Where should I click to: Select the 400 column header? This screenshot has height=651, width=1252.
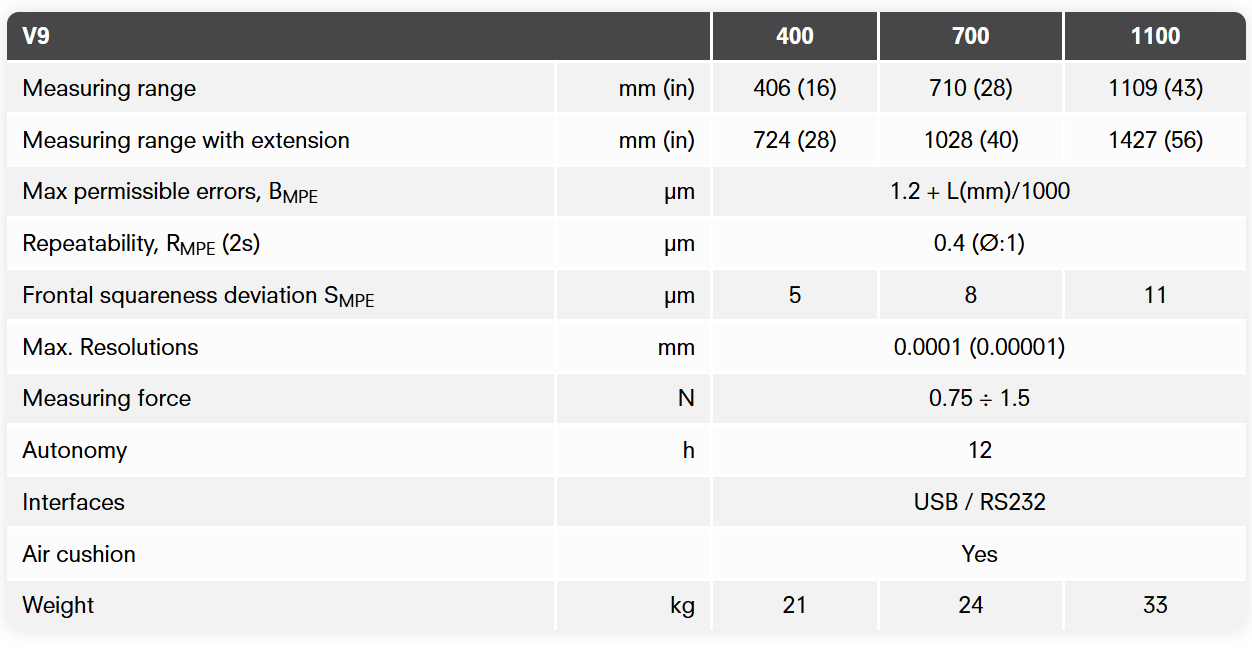(x=794, y=37)
